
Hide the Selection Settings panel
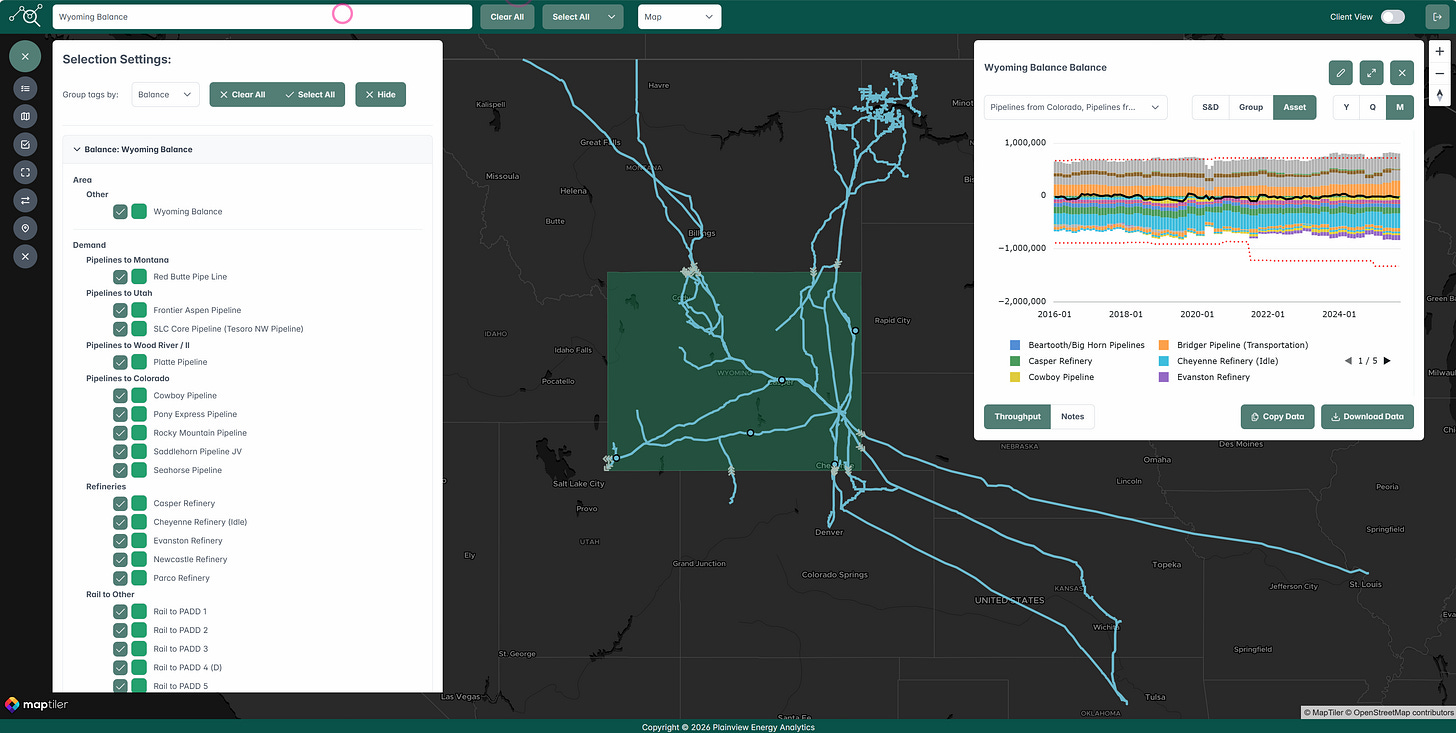(380, 94)
